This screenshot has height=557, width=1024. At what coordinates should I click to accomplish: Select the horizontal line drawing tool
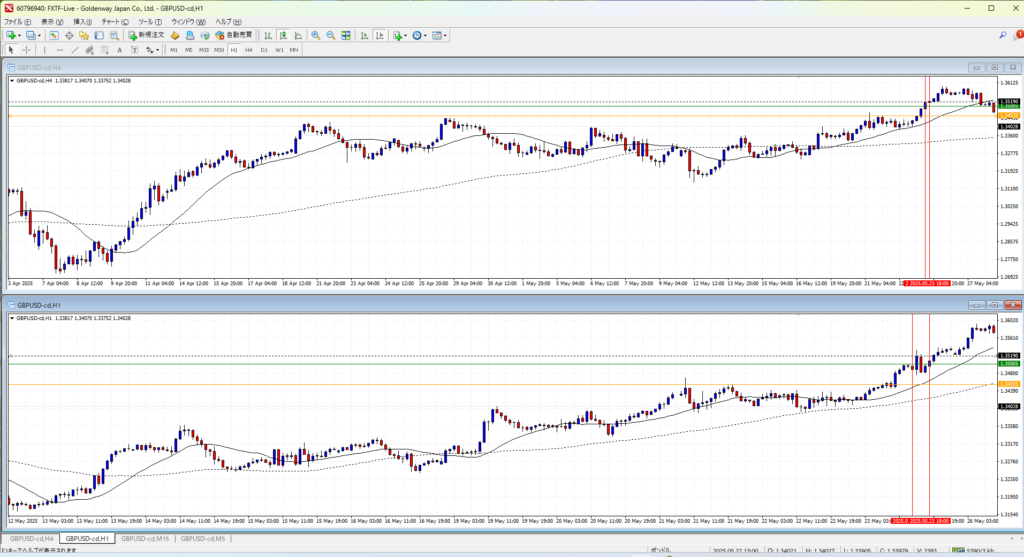[x=60, y=49]
